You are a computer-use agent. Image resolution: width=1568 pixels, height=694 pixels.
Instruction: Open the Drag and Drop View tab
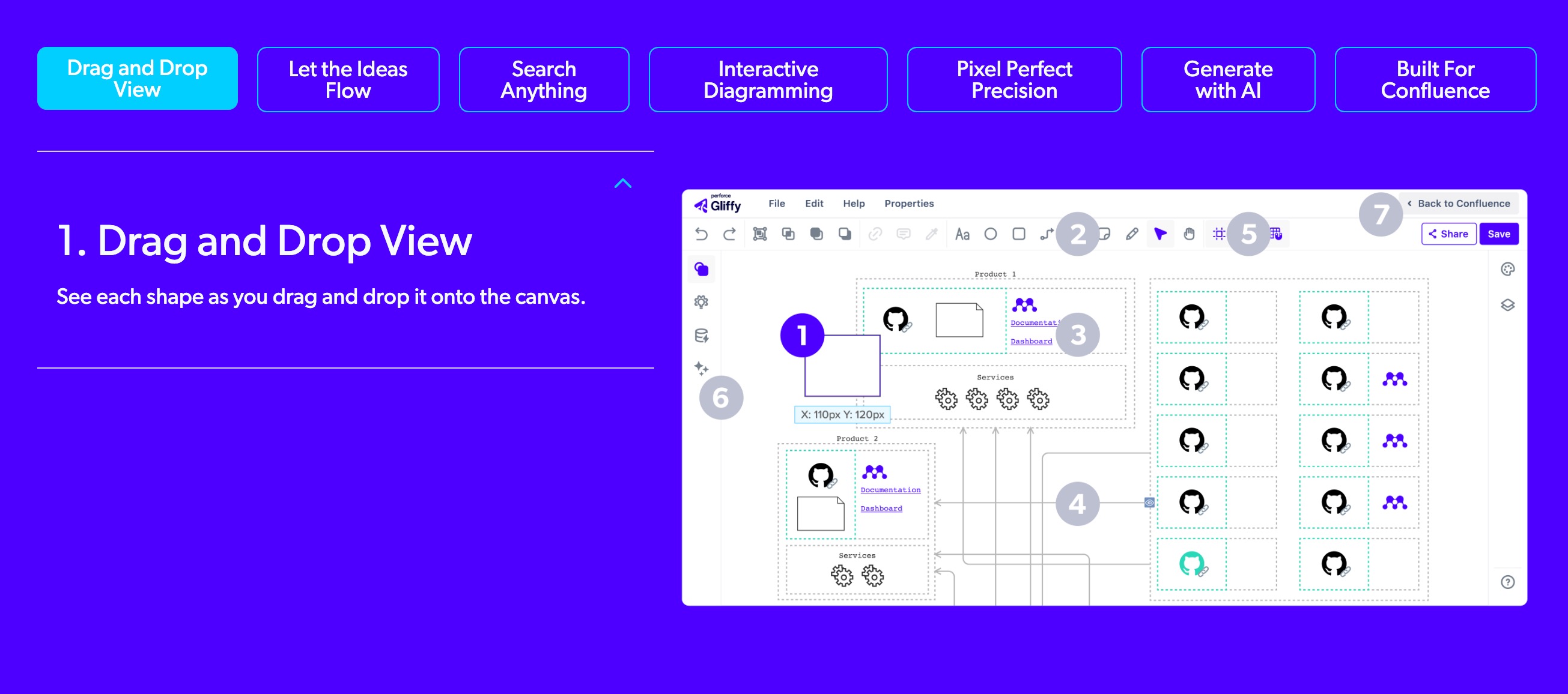137,79
